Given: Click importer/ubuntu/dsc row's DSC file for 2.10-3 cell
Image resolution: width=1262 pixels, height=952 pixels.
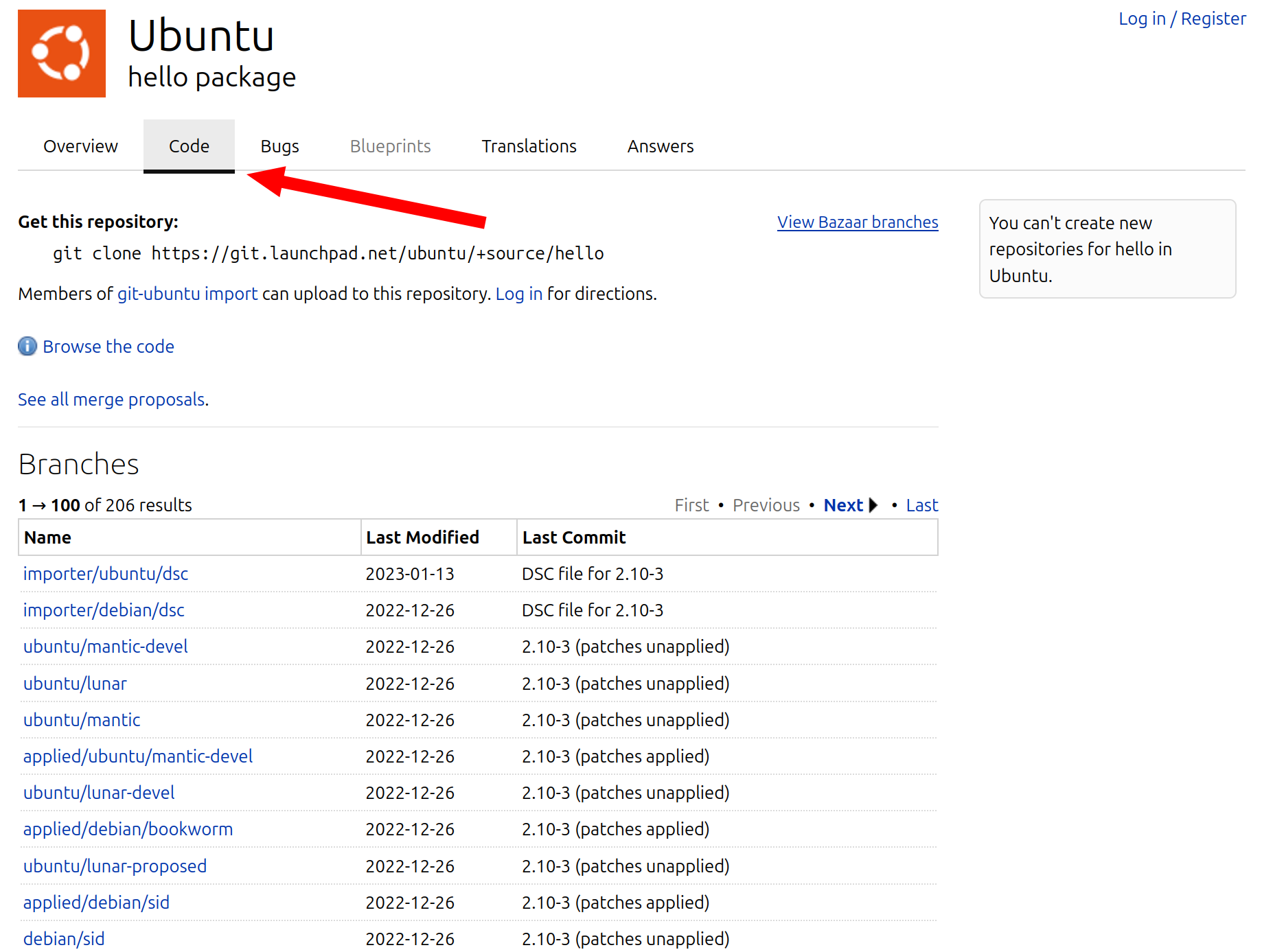Looking at the screenshot, I should click(593, 574).
